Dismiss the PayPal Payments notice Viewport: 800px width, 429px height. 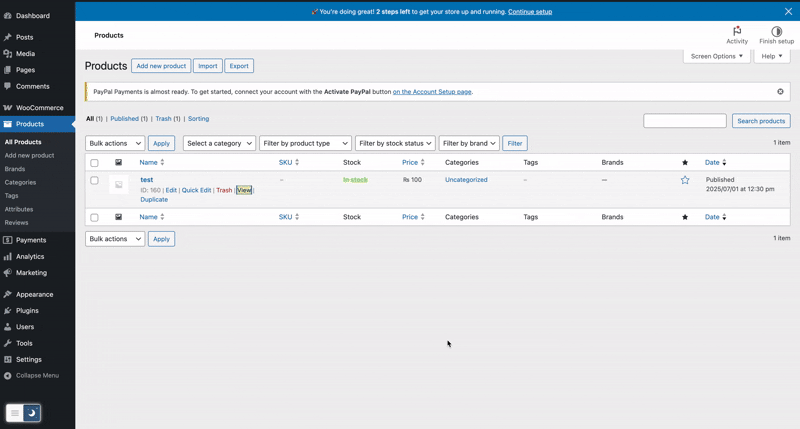[780, 92]
